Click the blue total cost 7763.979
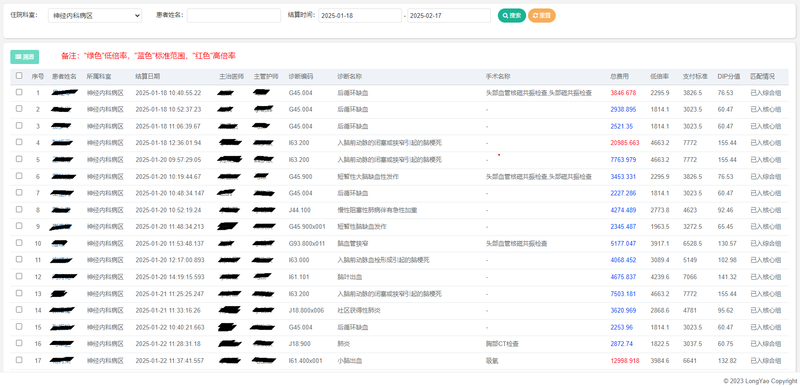This screenshot has width=800, height=386. (623, 160)
